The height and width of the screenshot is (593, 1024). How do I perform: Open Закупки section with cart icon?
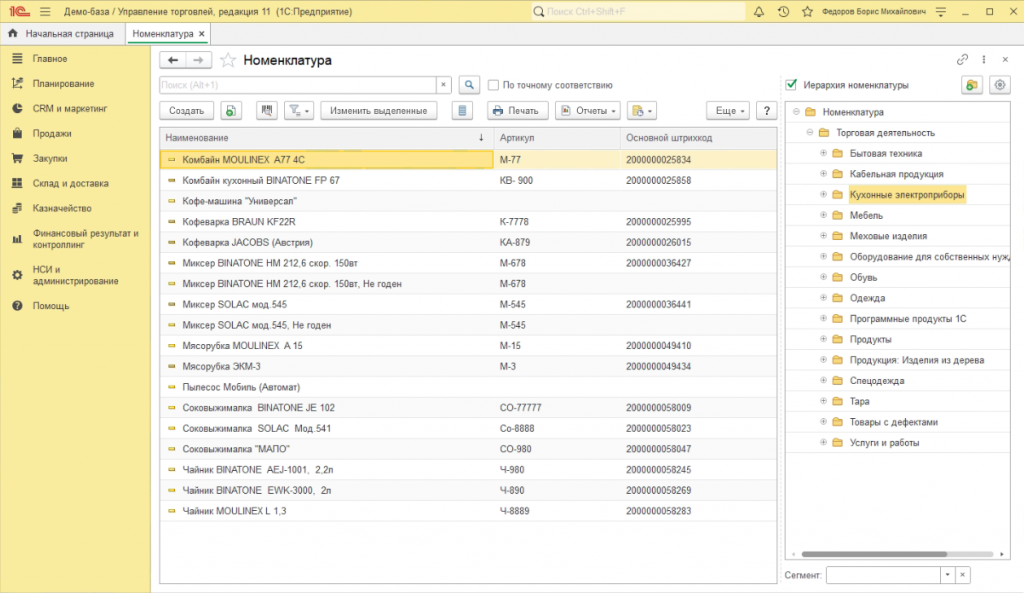50,158
